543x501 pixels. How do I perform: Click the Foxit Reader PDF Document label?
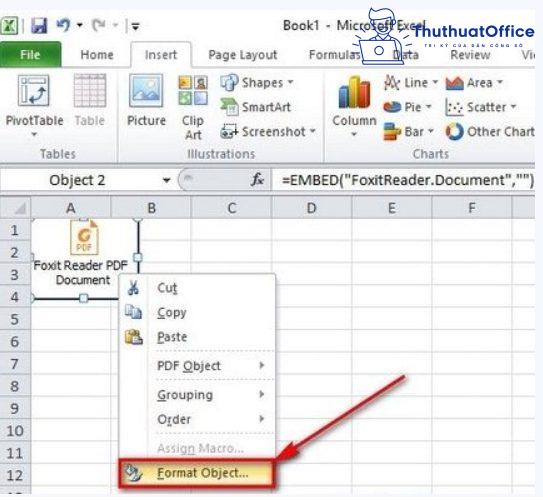(x=81, y=272)
